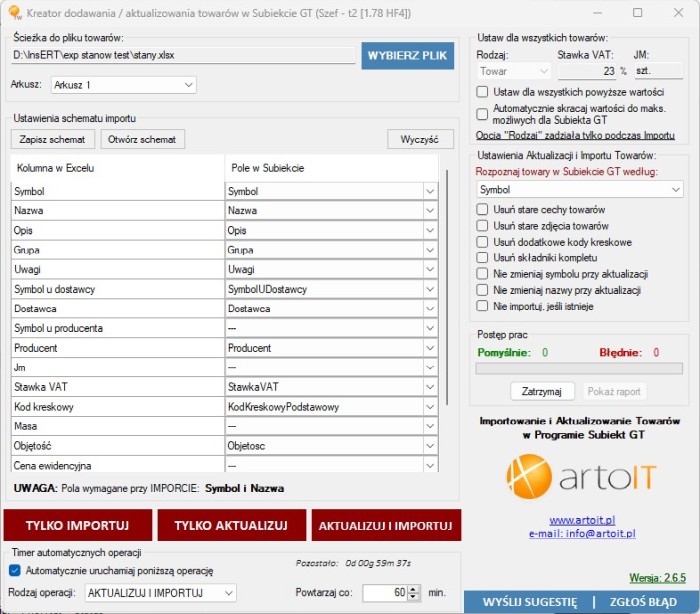Click the file path input field
Image resolution: width=700 pixels, height=614 pixels.
pos(182,57)
